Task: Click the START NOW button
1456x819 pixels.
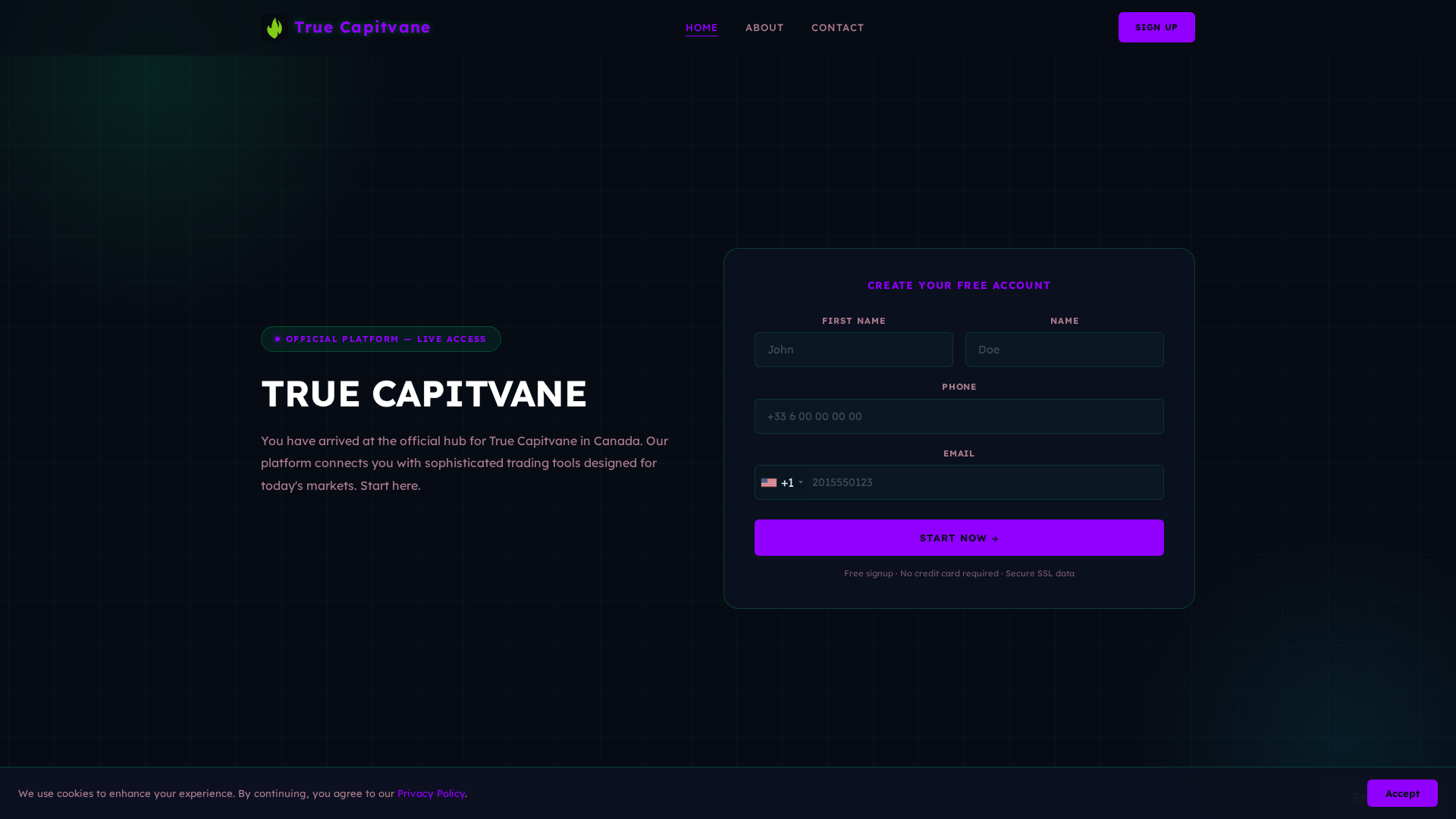Action: pyautogui.click(x=959, y=538)
